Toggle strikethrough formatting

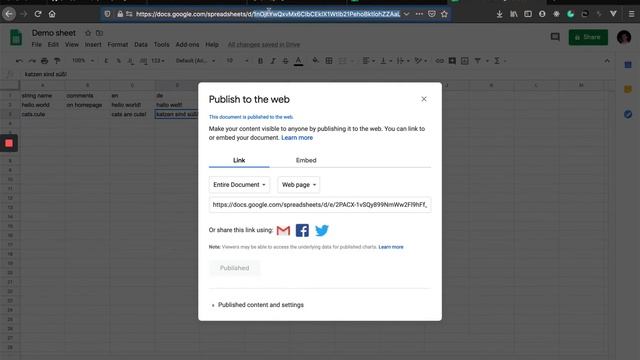[285, 61]
